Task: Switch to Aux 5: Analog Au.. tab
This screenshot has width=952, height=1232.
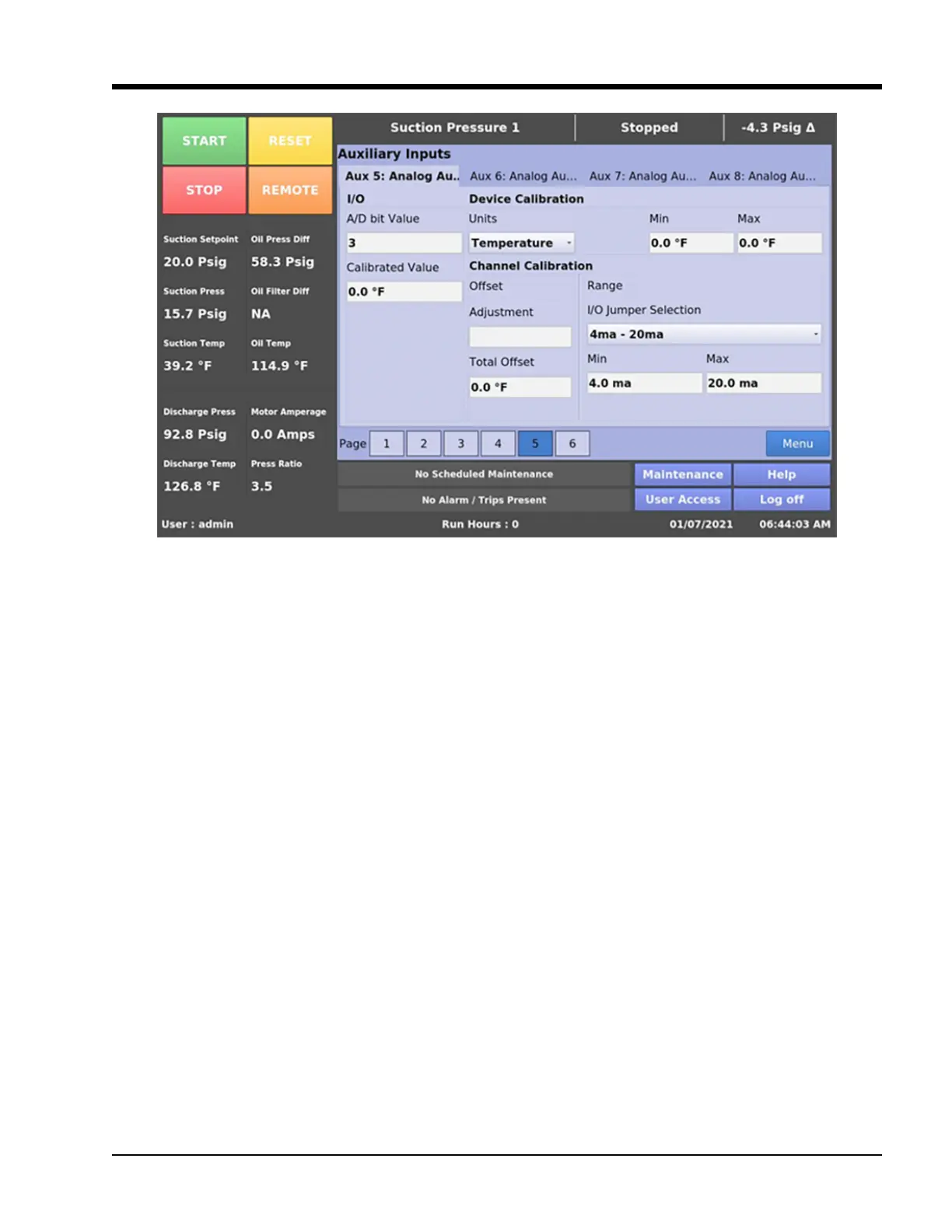Action: click(x=401, y=177)
